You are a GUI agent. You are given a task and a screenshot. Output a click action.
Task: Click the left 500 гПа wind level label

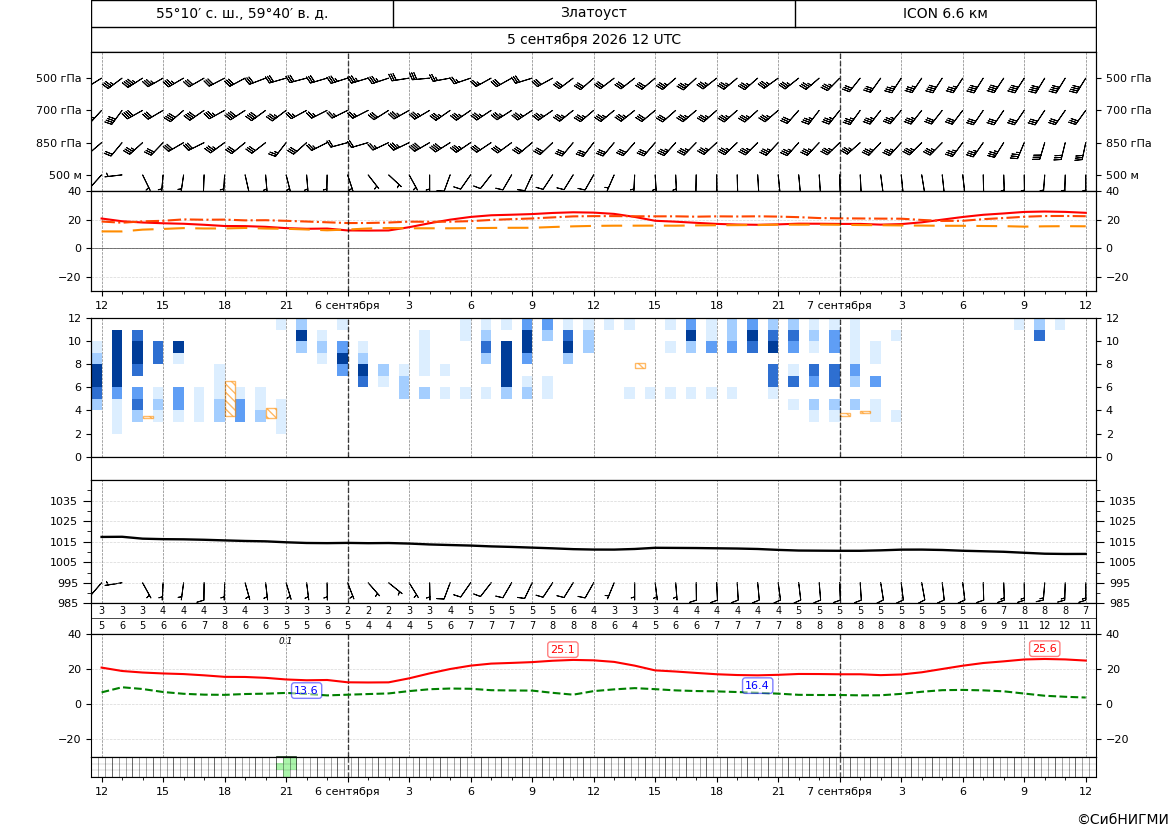(59, 78)
